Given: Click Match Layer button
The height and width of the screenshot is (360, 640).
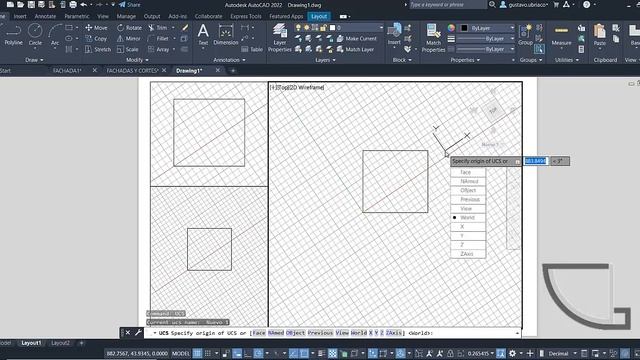Looking at the screenshot, I should pyautogui.click(x=355, y=49).
